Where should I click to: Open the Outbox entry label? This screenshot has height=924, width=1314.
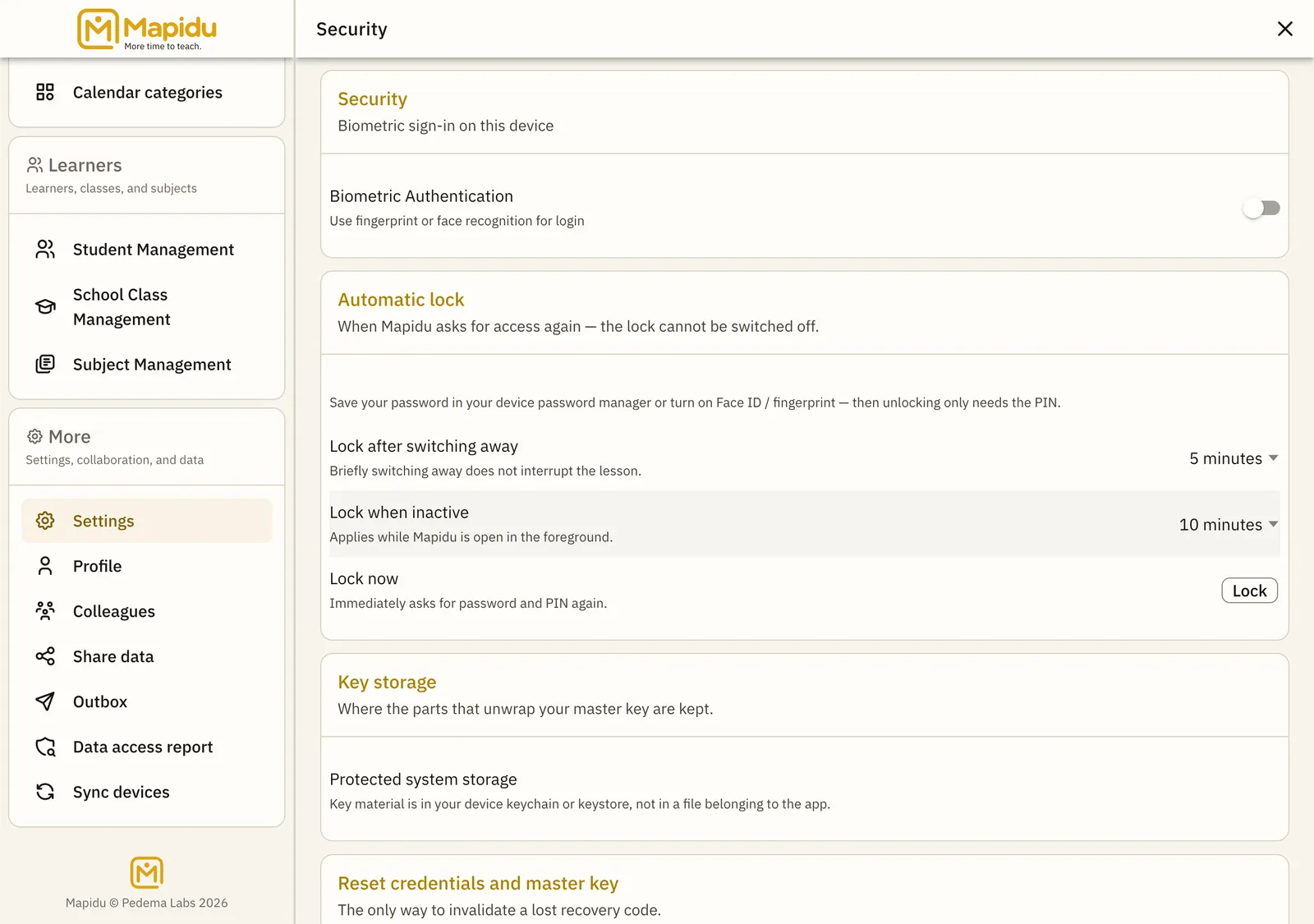[100, 701]
